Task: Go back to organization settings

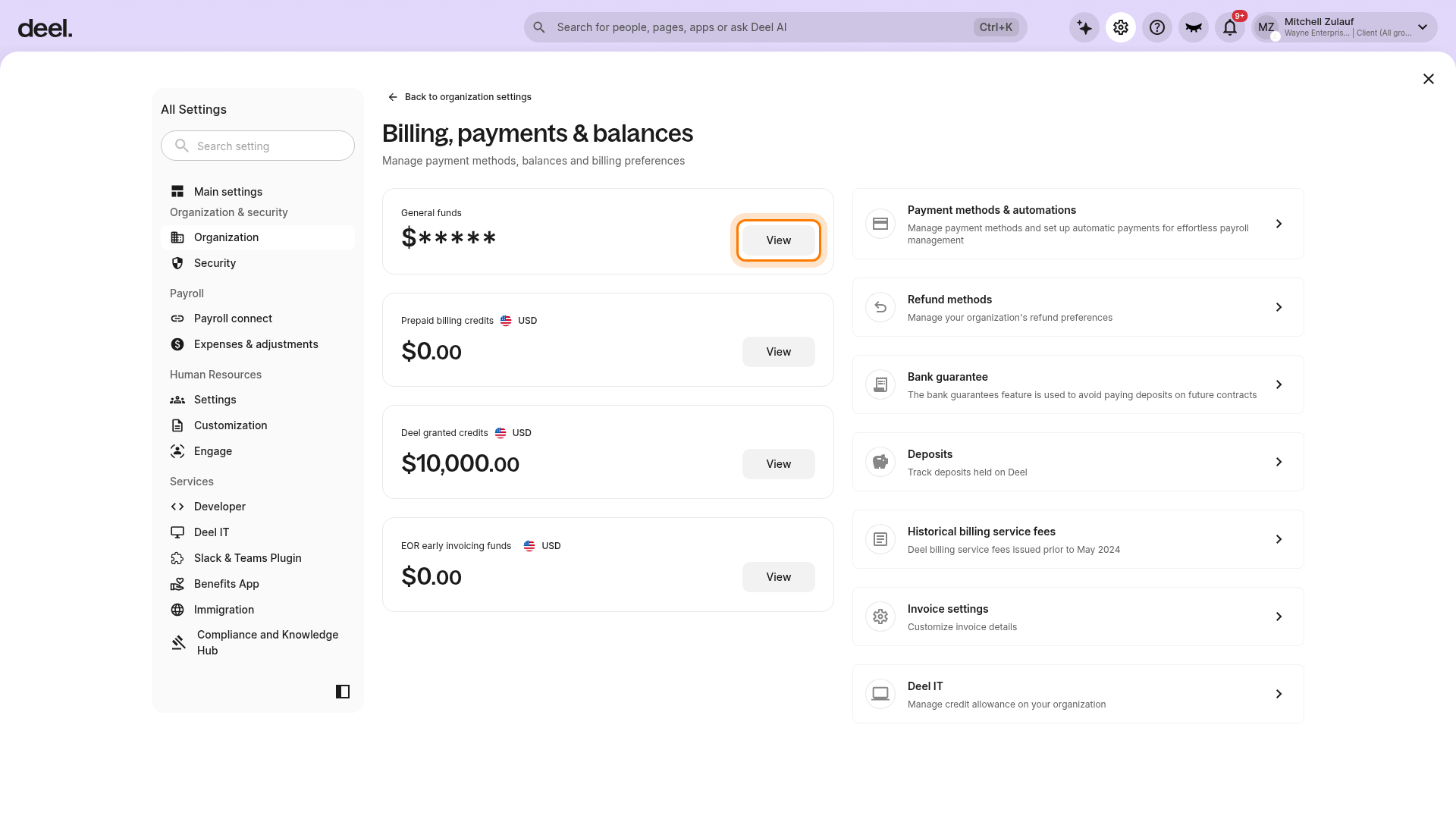Action: (460, 97)
